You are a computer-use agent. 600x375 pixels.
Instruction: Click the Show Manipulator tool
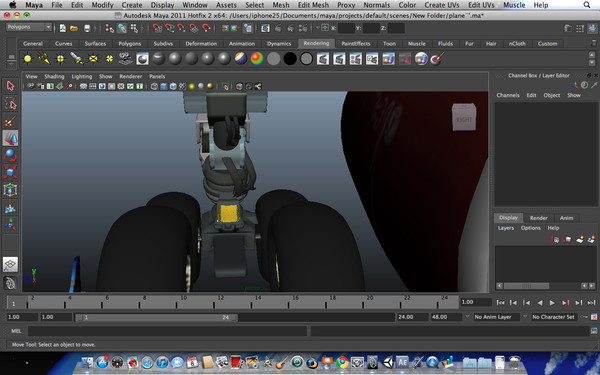[10, 225]
